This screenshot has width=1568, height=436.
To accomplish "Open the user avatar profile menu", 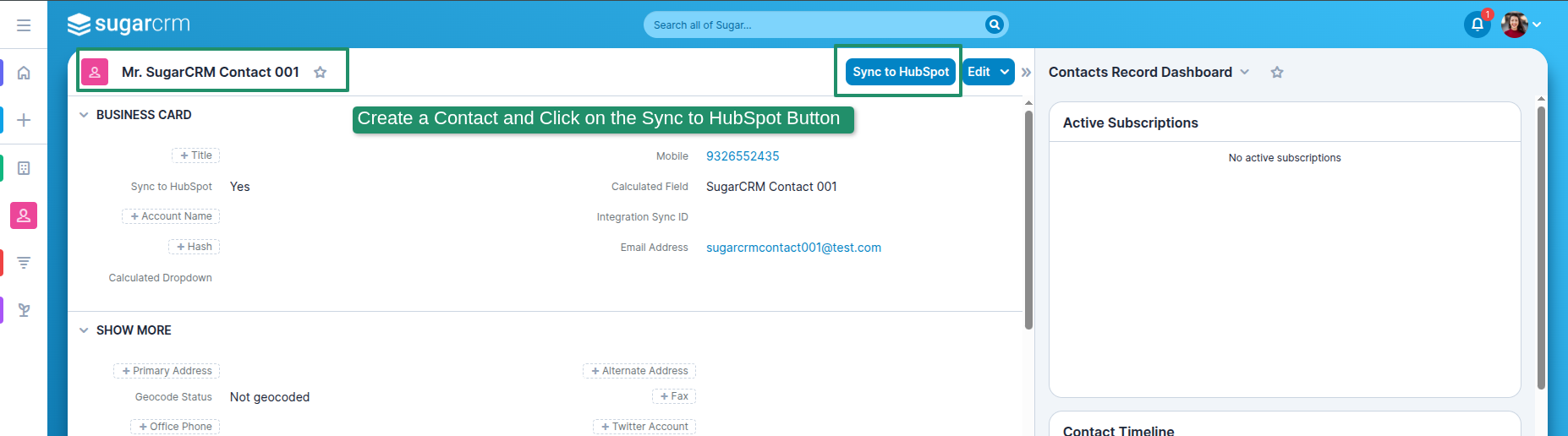I will pyautogui.click(x=1514, y=25).
